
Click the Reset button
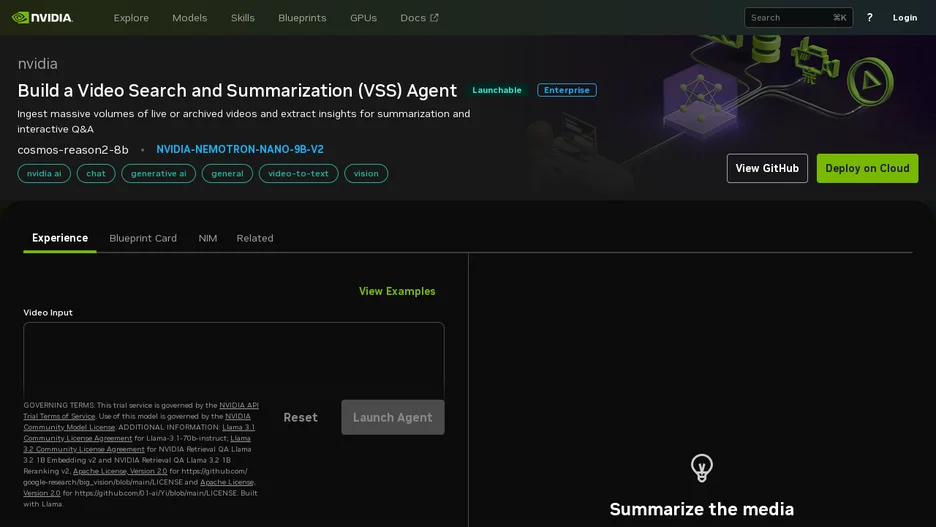coord(300,417)
